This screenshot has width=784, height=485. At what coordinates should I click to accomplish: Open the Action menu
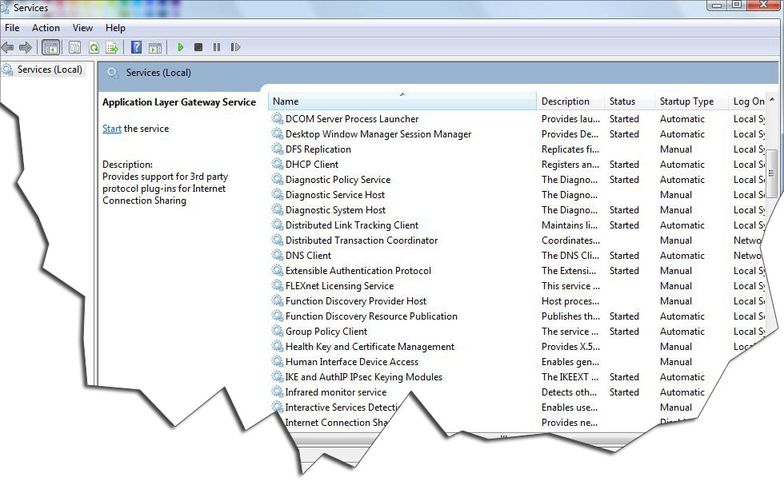[46, 28]
